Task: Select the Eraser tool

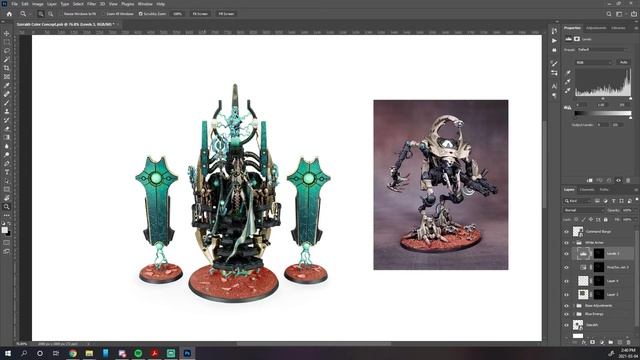Action: coord(7,129)
